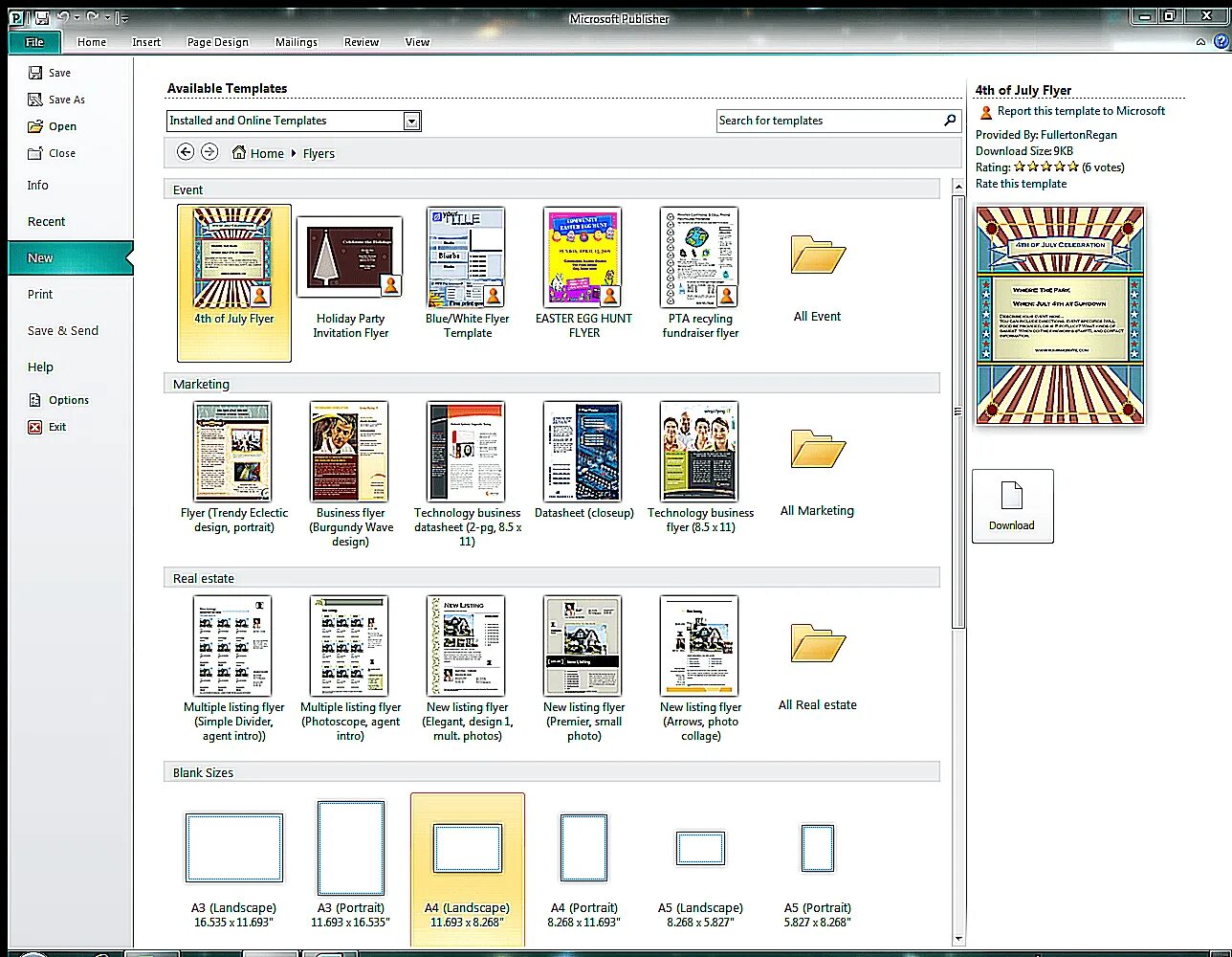Click the Flyers breadcrumb link
Image resolution: width=1232 pixels, height=957 pixels.
[x=319, y=153]
